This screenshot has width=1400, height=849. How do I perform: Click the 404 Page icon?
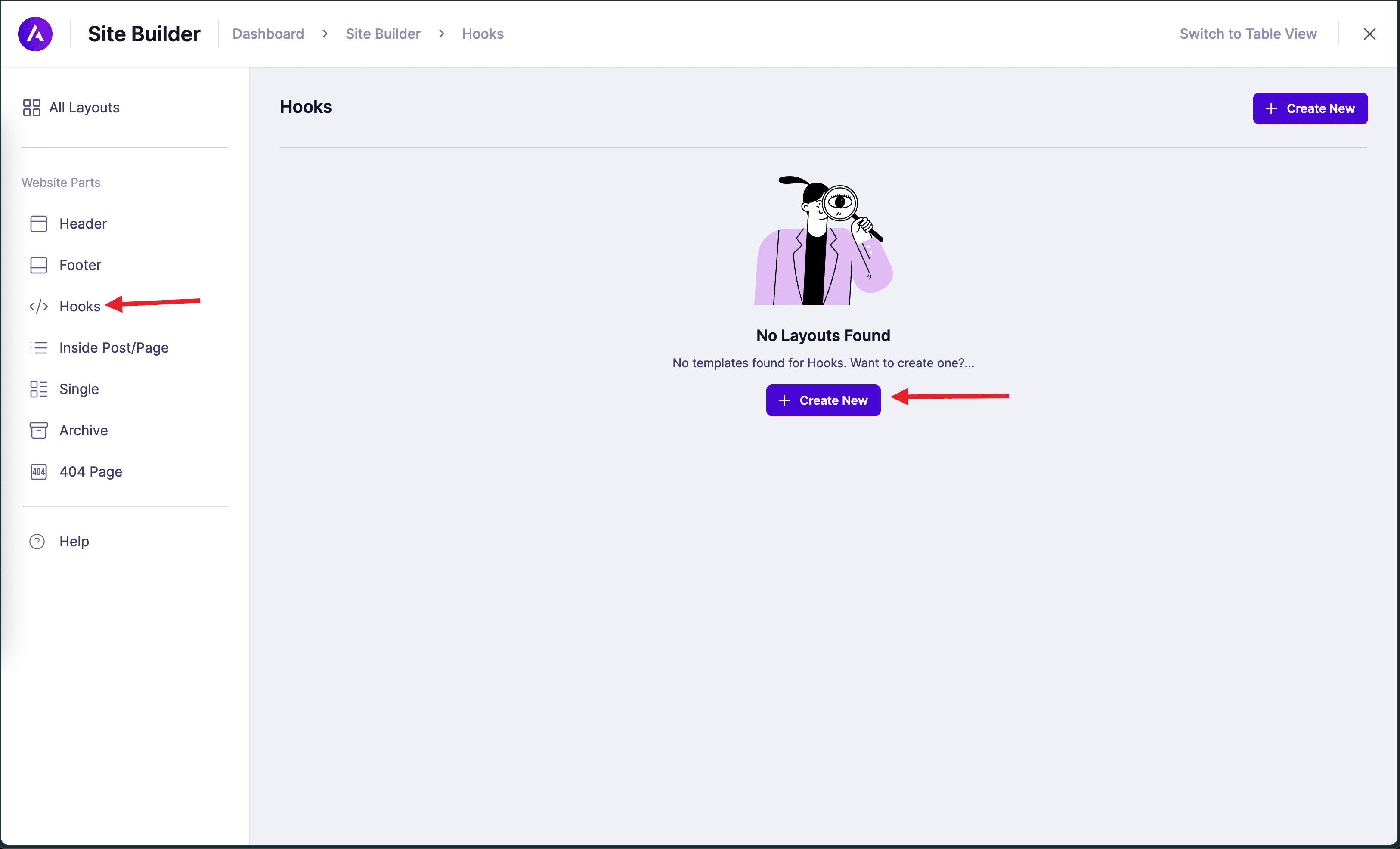(39, 472)
